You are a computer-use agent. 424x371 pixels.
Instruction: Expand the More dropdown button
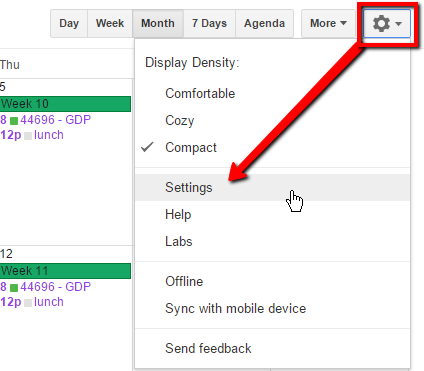pyautogui.click(x=328, y=23)
